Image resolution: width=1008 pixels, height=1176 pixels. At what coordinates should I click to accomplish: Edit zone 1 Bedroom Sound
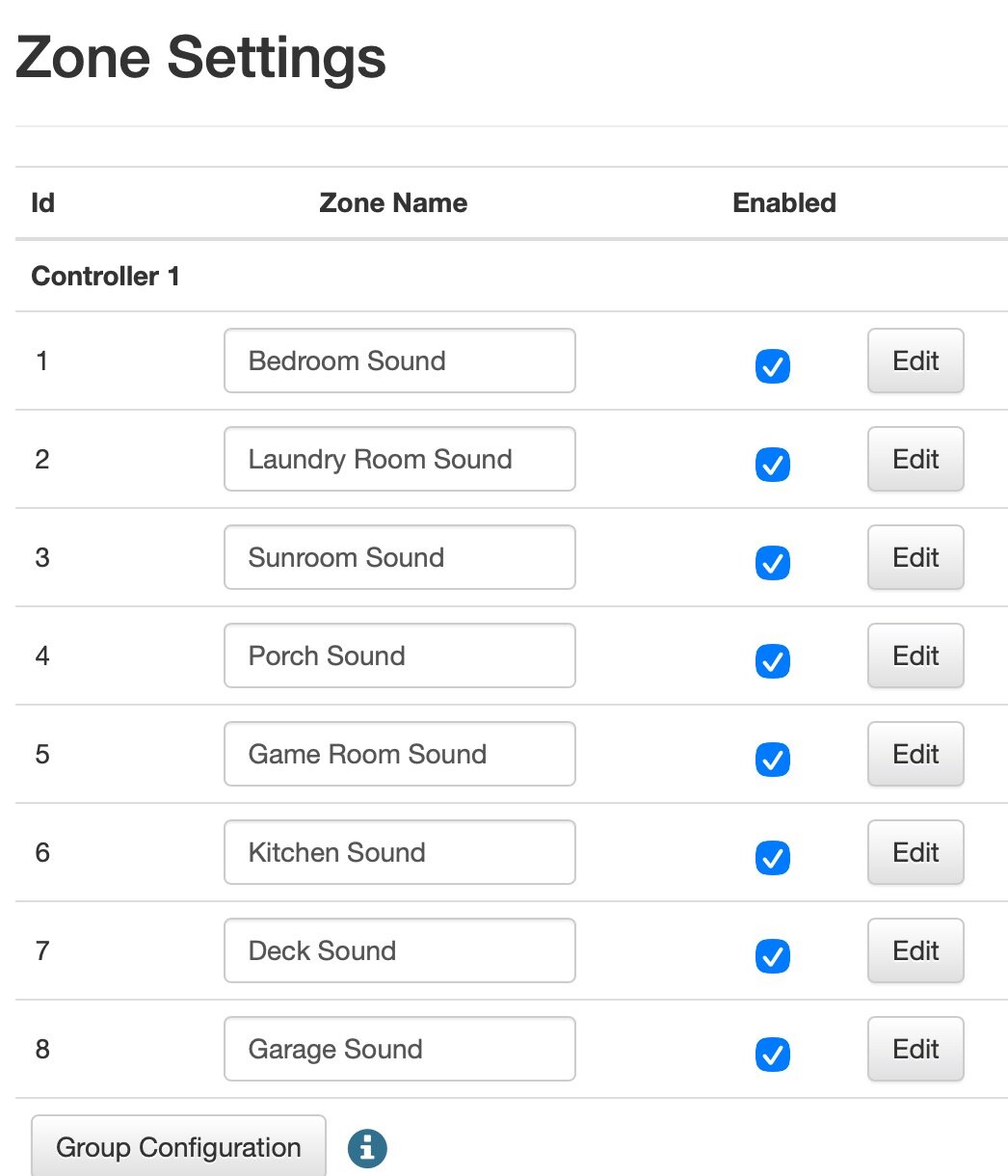tap(915, 361)
